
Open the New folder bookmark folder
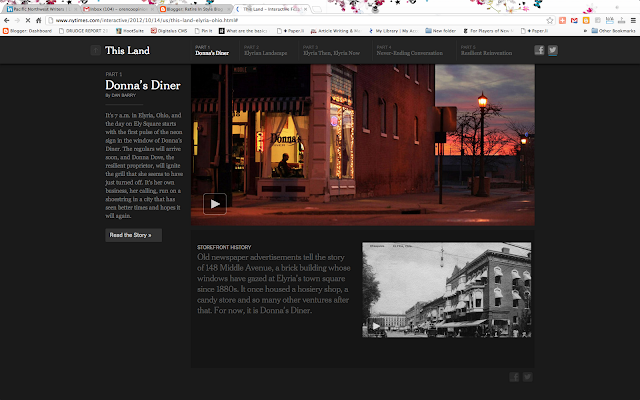(x=440, y=31)
